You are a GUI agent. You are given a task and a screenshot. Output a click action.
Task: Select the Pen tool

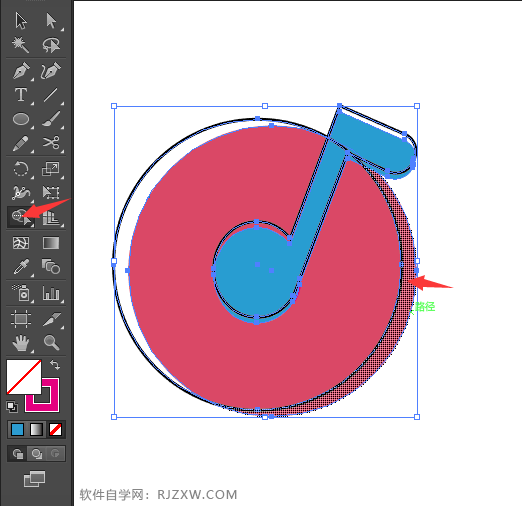[x=21, y=71]
